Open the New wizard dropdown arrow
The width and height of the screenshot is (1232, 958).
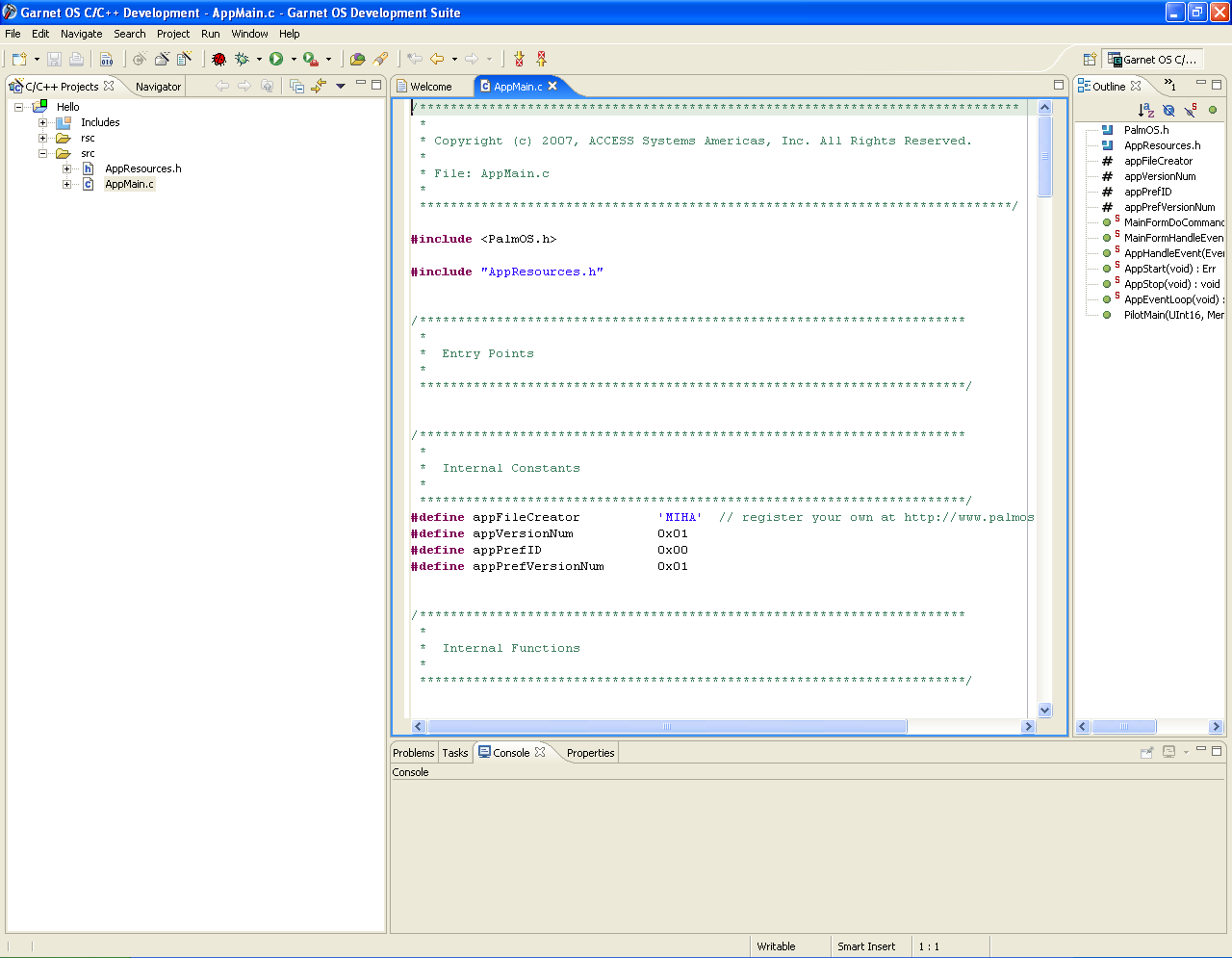[x=37, y=59]
